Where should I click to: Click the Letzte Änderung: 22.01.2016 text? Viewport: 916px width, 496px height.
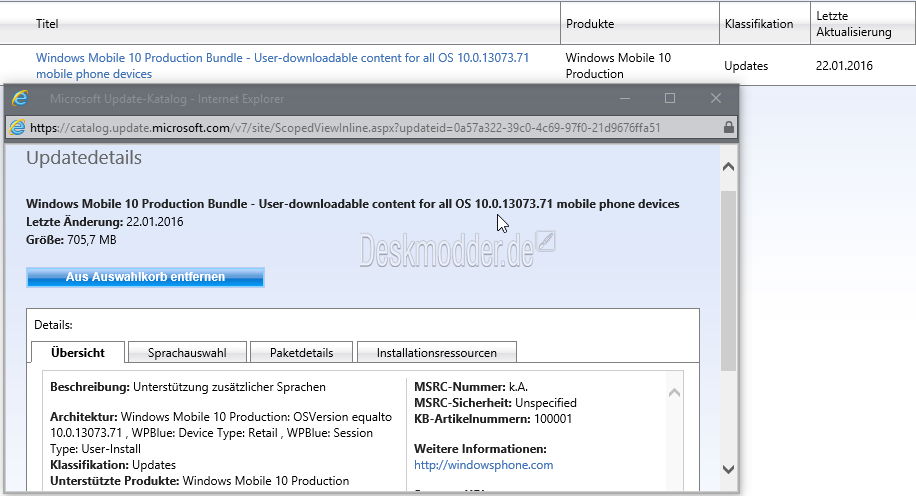tap(105, 222)
